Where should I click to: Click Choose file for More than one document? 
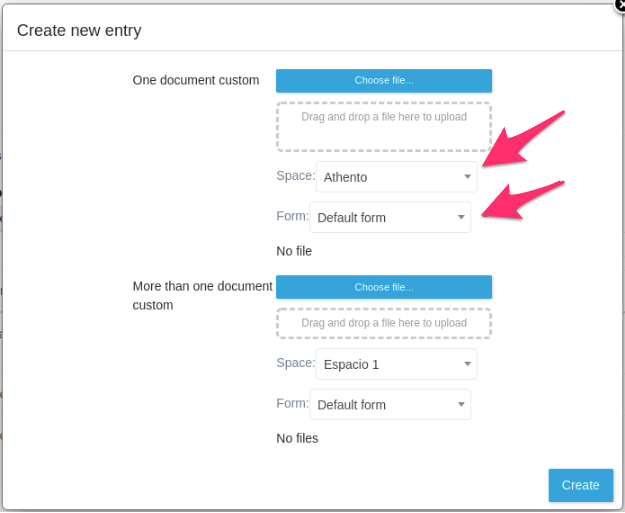click(x=384, y=287)
